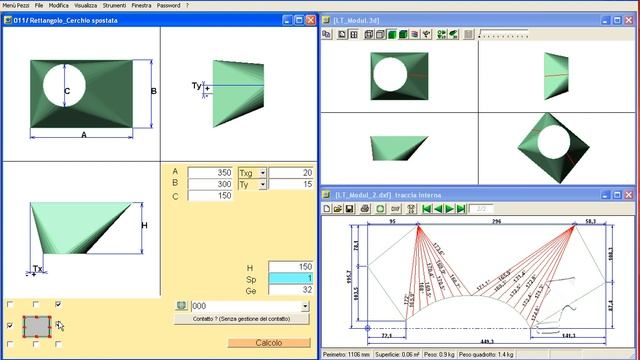Image resolution: width=640 pixels, height=360 pixels.
Task: Open the Finestra menu
Action: click(141, 5)
